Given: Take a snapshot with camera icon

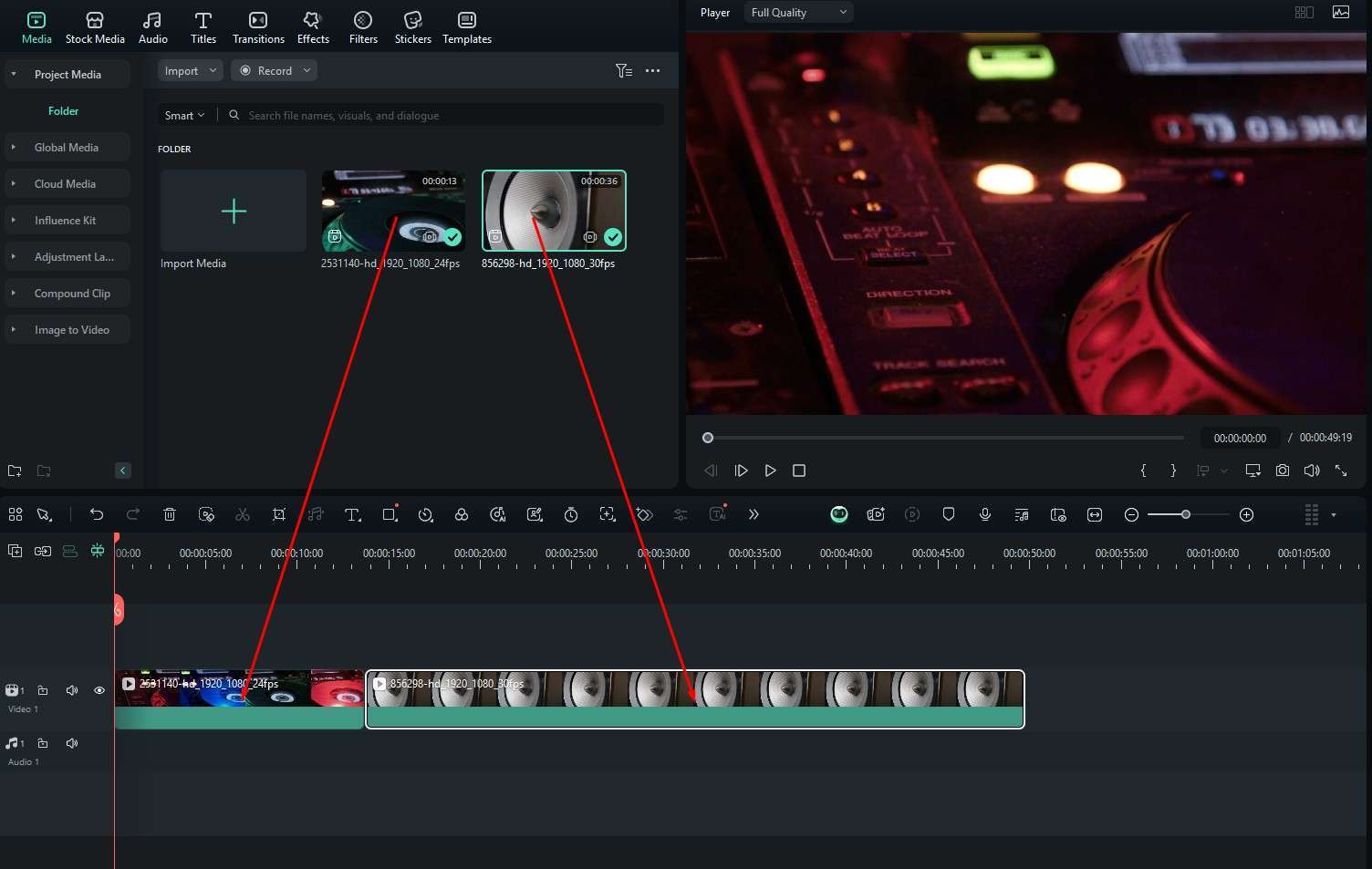Looking at the screenshot, I should tap(1283, 471).
